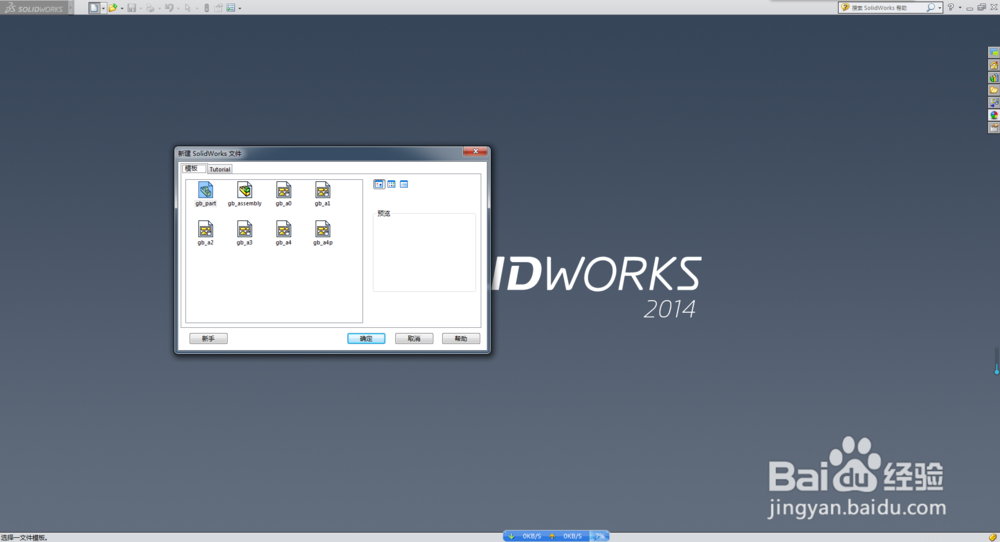1000x542 pixels.
Task: Click the Rebuild traffic light icon
Action: tap(207, 8)
